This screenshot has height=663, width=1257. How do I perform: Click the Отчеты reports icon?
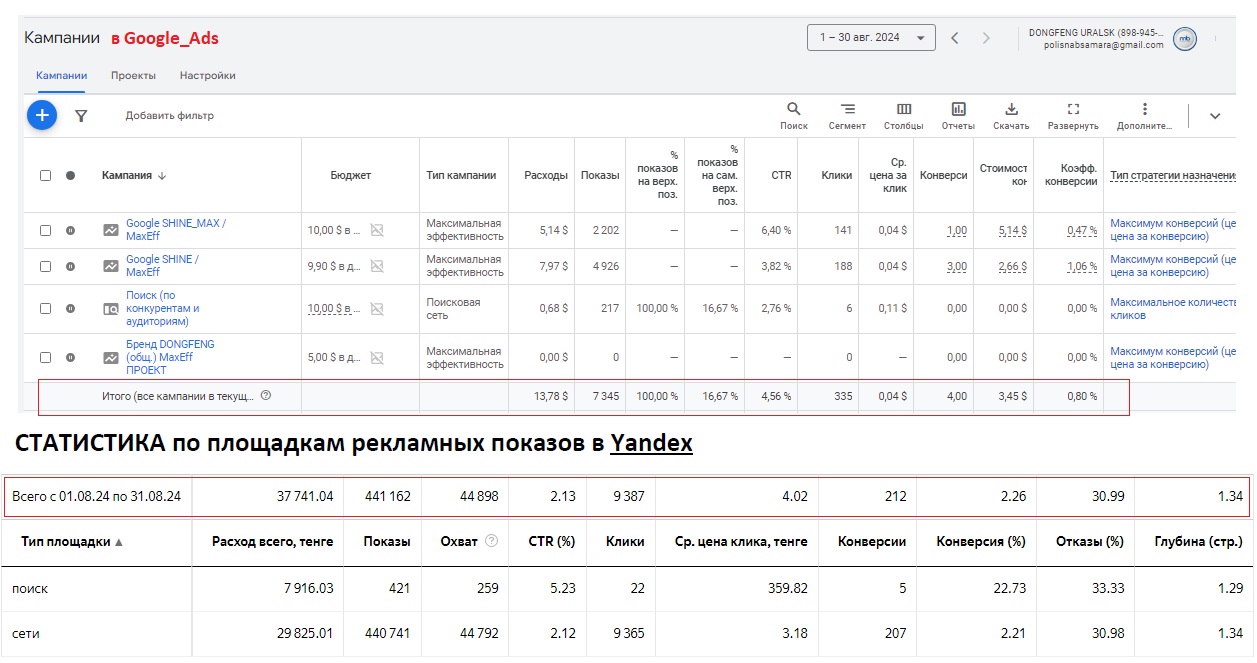click(x=958, y=111)
